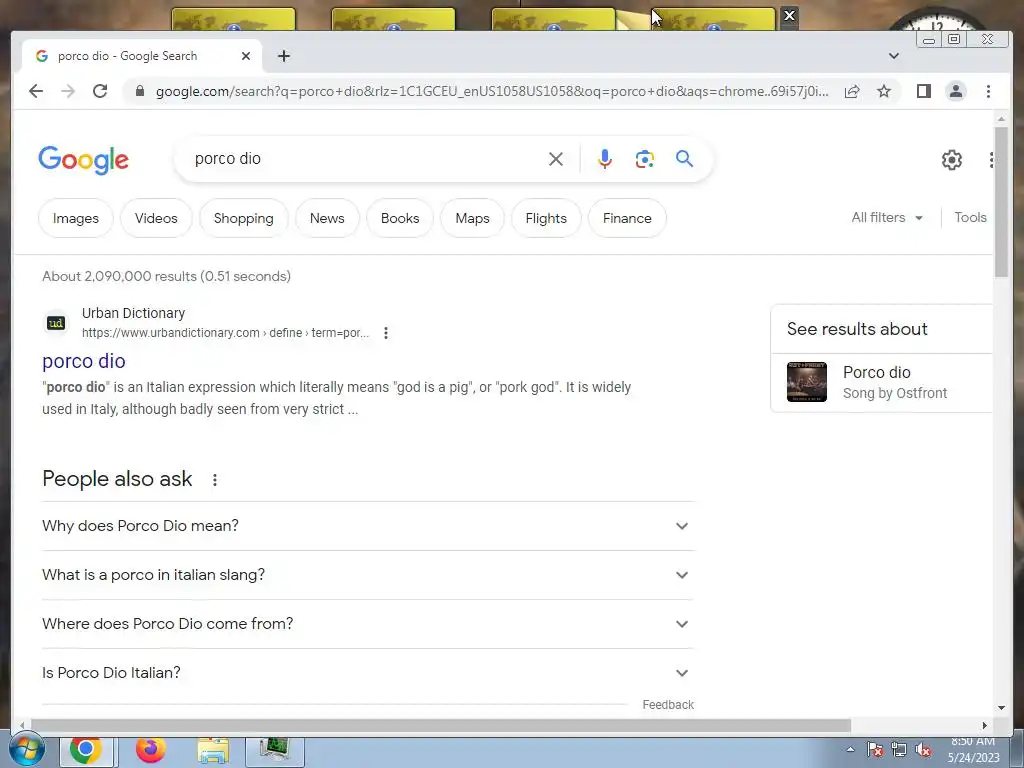Click the muted volume tray icon
Viewport: 1024px width, 768px height.
[x=923, y=750]
